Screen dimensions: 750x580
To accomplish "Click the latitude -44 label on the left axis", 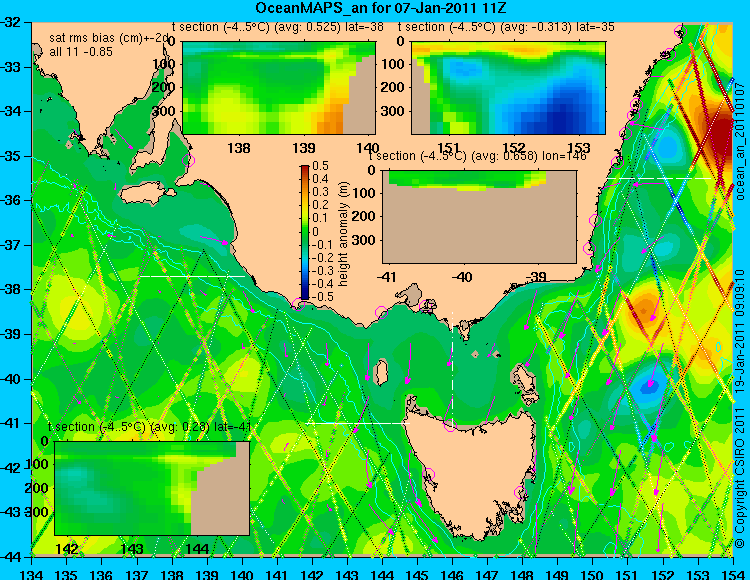I will tap(10, 557).
